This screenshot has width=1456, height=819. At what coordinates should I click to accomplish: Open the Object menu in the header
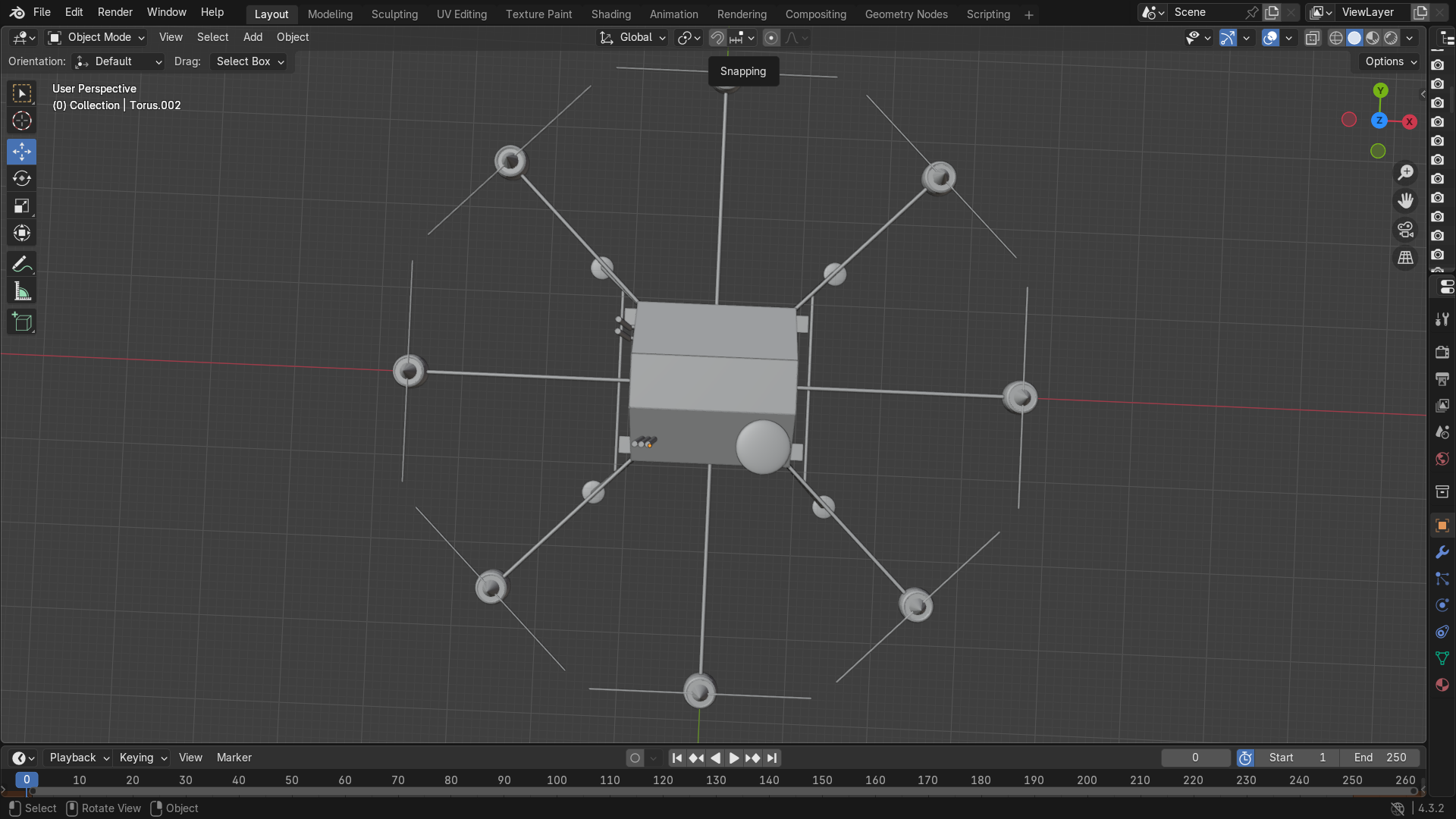click(293, 37)
